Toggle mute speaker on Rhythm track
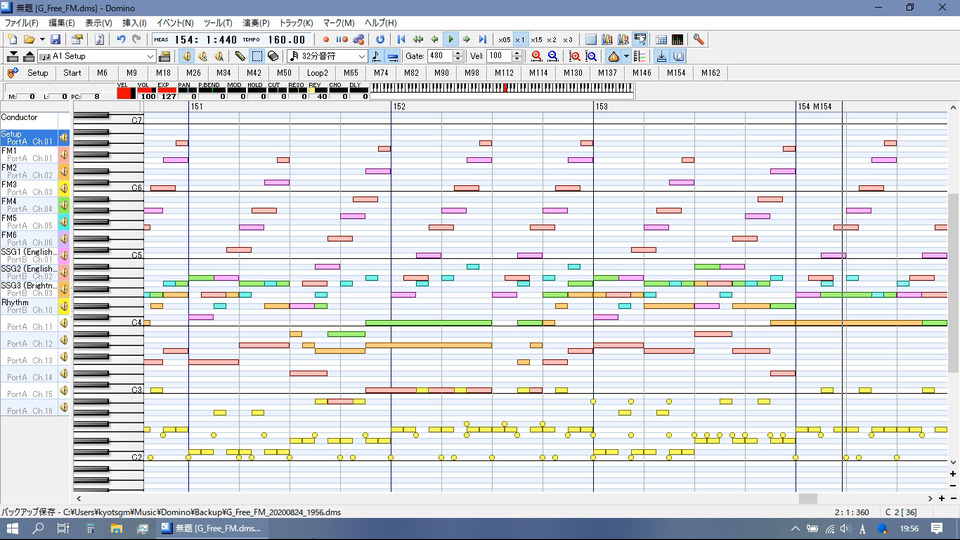 pyautogui.click(x=64, y=306)
